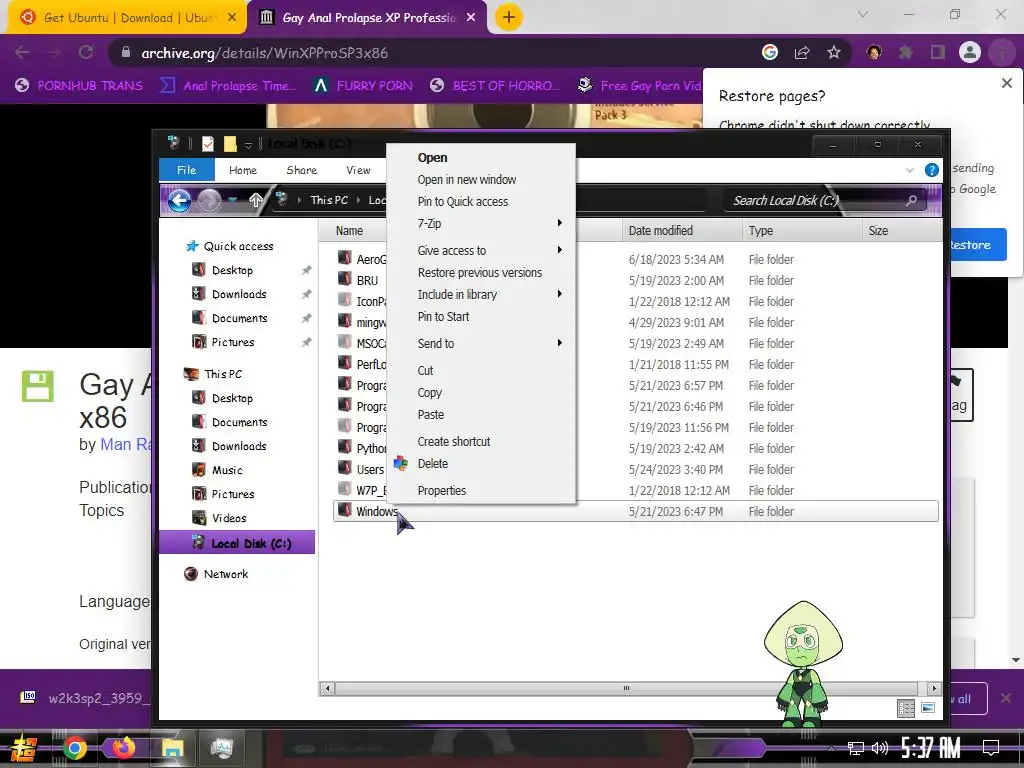The width and height of the screenshot is (1024, 768).
Task: Show hidden system tray icons
Action: [831, 748]
